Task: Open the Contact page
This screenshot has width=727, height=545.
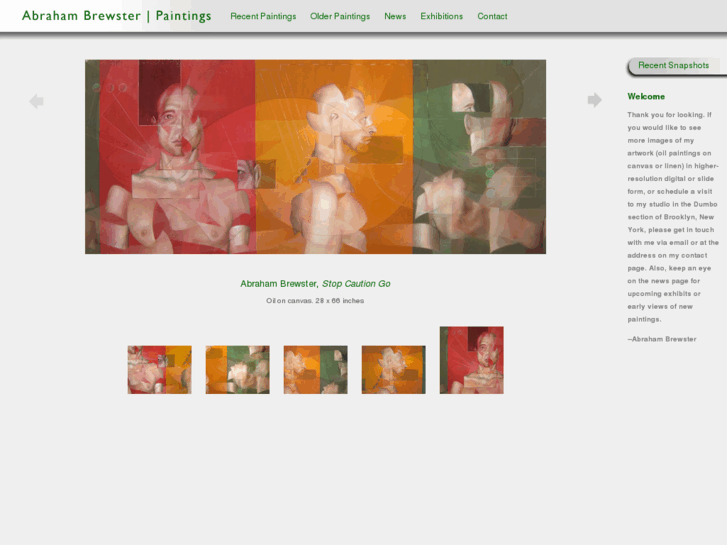Action: click(x=492, y=16)
